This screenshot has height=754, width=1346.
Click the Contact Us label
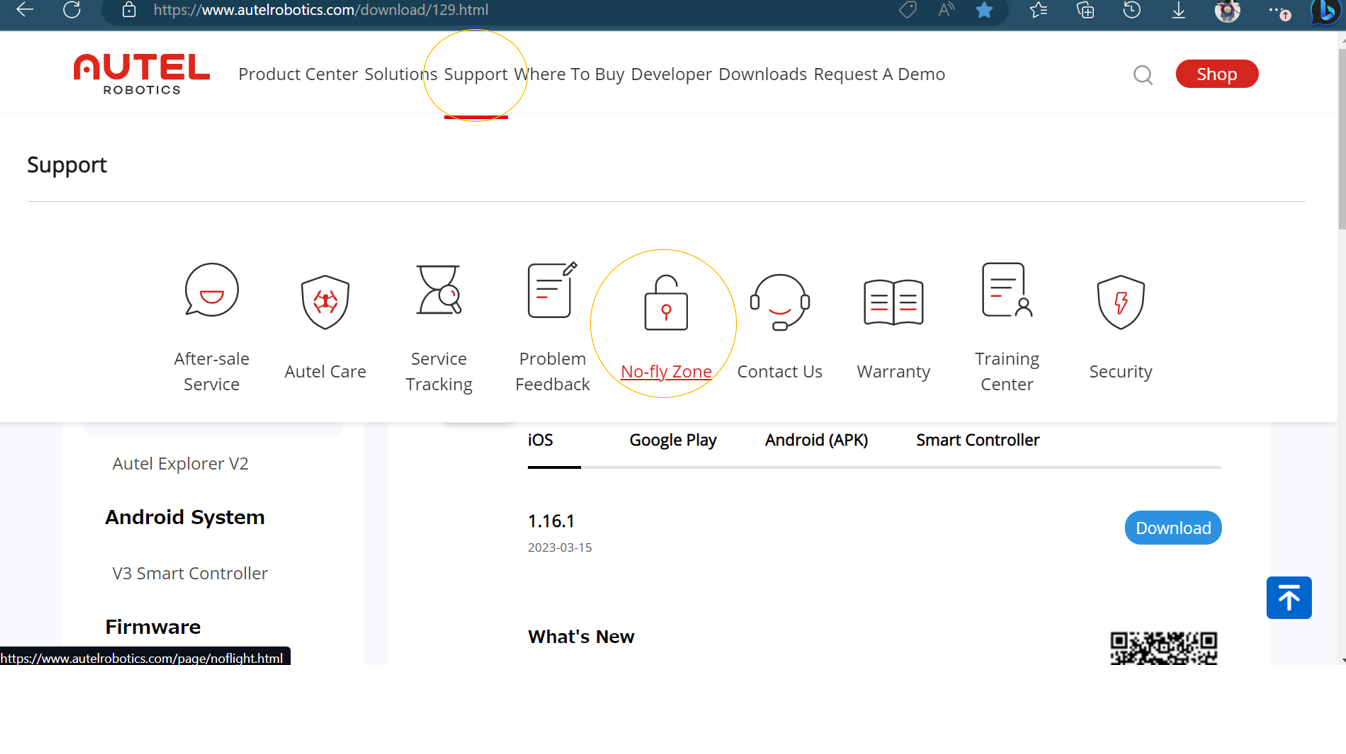[x=780, y=371]
